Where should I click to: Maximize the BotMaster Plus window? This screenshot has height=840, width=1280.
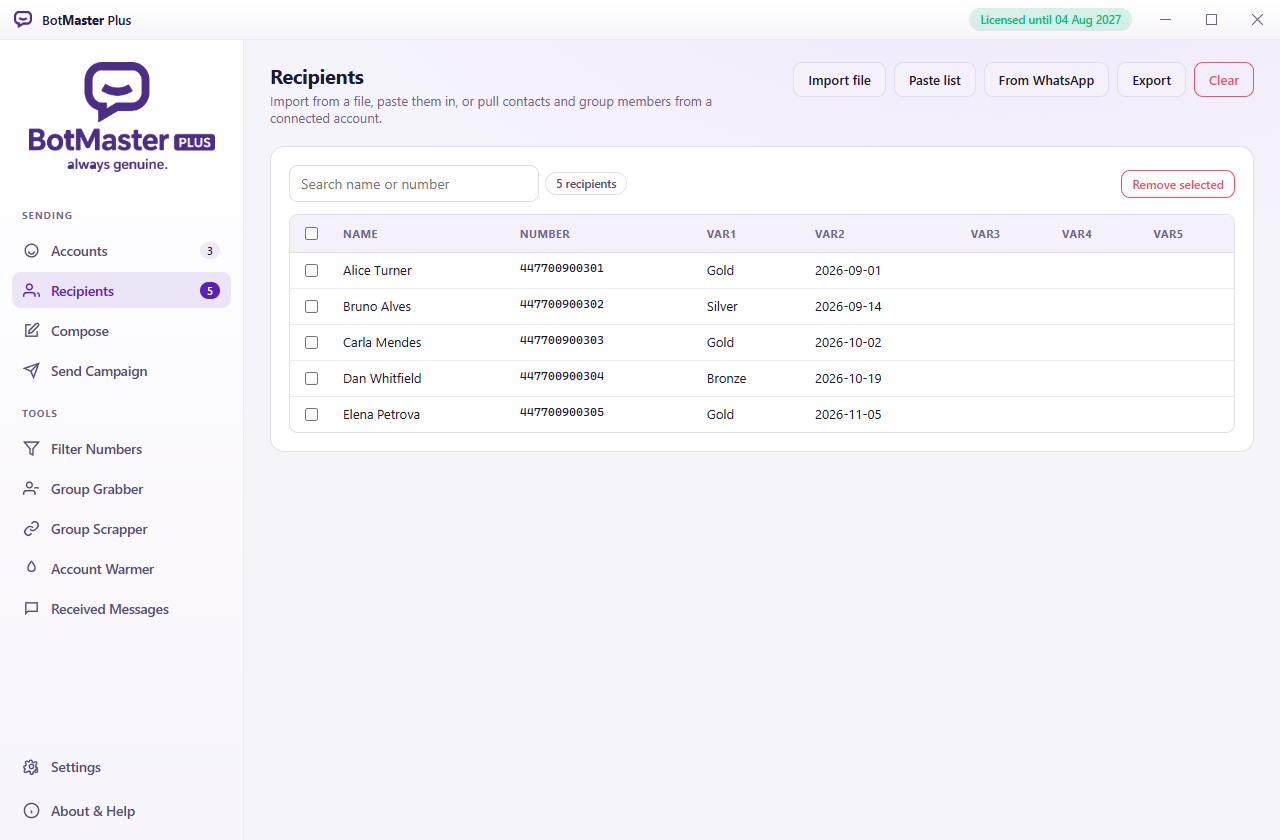pos(1211,20)
